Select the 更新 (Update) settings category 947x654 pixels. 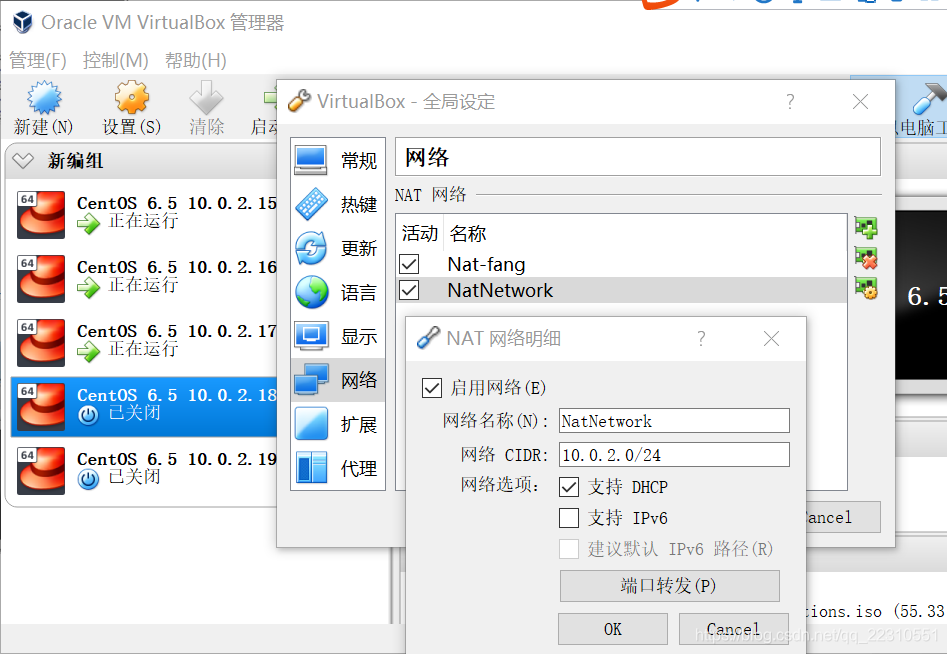tap(337, 248)
